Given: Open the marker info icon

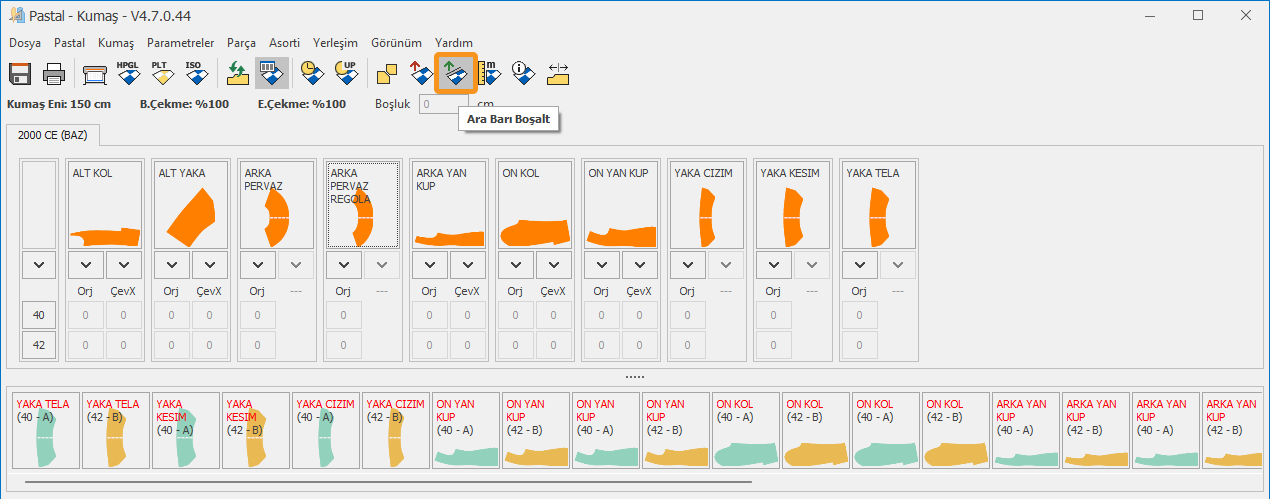Looking at the screenshot, I should (523, 73).
